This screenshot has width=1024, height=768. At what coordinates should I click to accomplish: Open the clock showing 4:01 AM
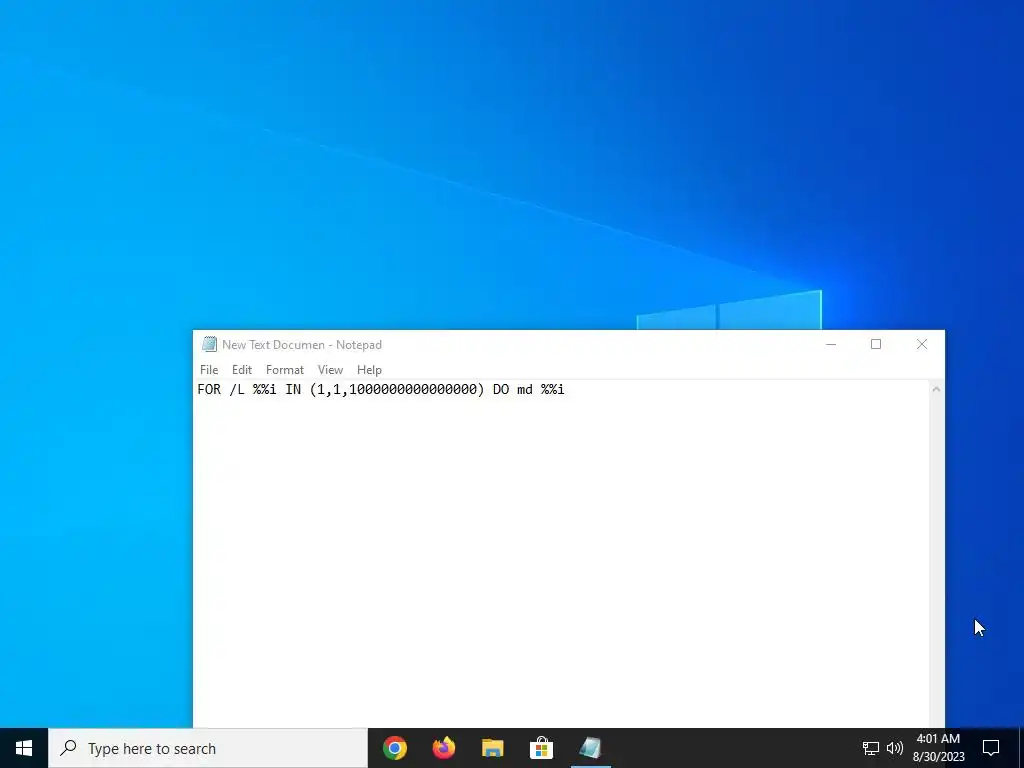point(938,748)
